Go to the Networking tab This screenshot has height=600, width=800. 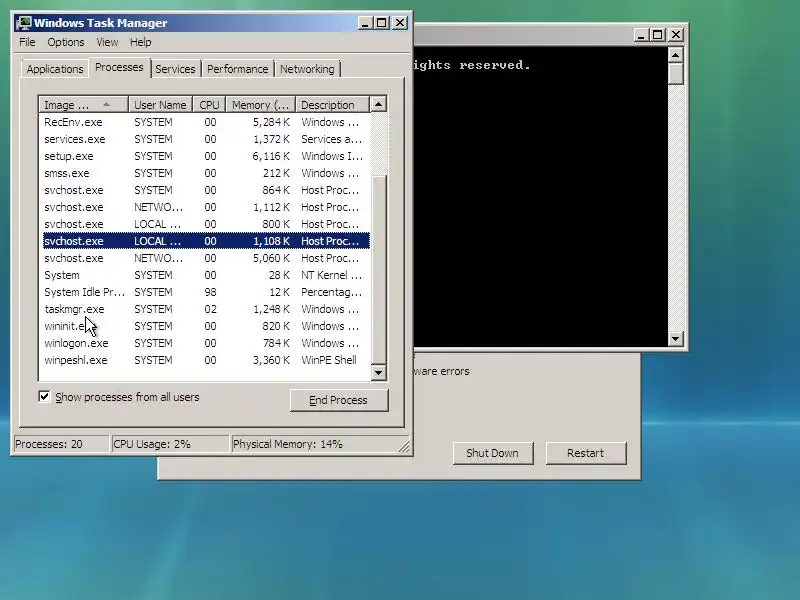307,69
